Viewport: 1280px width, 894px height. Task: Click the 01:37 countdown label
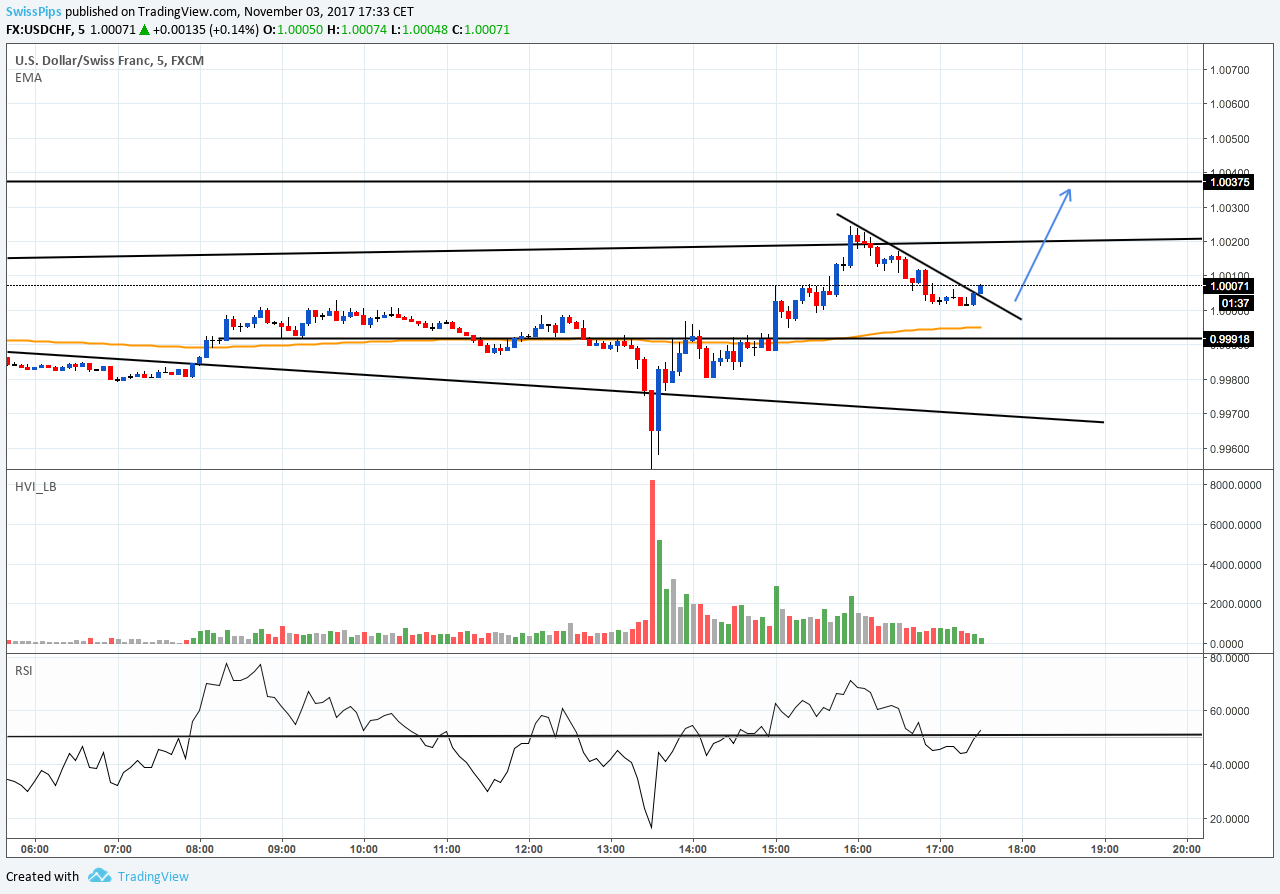click(x=1236, y=303)
